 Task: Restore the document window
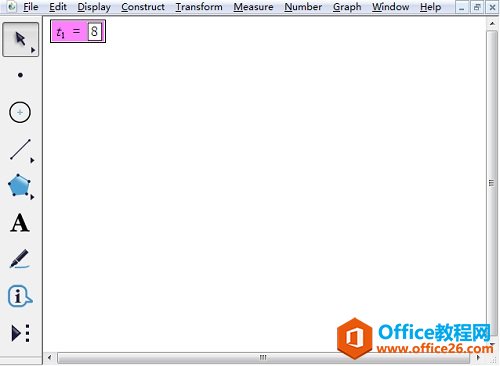pyautogui.click(x=477, y=7)
